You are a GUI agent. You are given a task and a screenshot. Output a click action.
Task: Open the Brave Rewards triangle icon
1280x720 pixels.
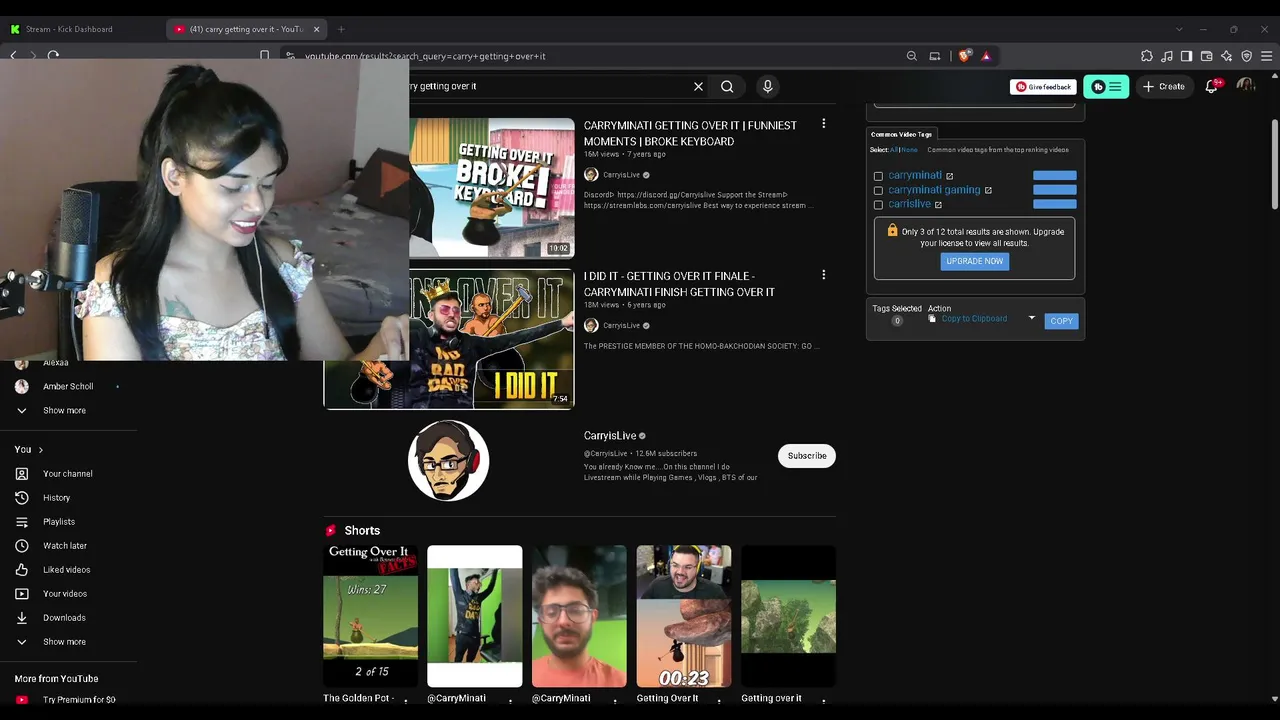986,56
